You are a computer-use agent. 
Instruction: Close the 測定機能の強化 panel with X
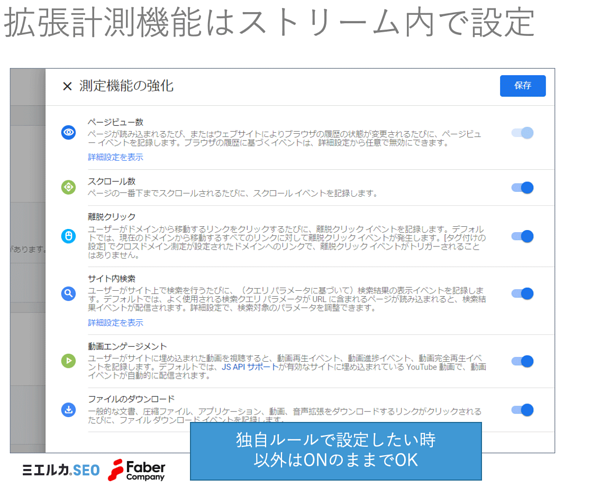click(67, 86)
